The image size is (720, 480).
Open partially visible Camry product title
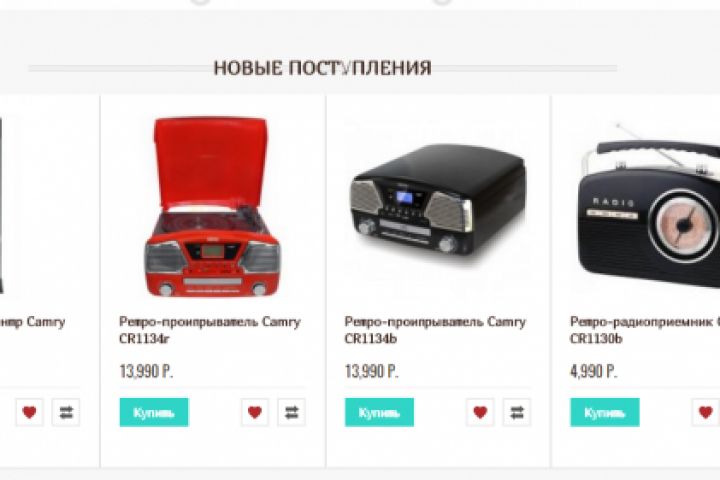33,322
